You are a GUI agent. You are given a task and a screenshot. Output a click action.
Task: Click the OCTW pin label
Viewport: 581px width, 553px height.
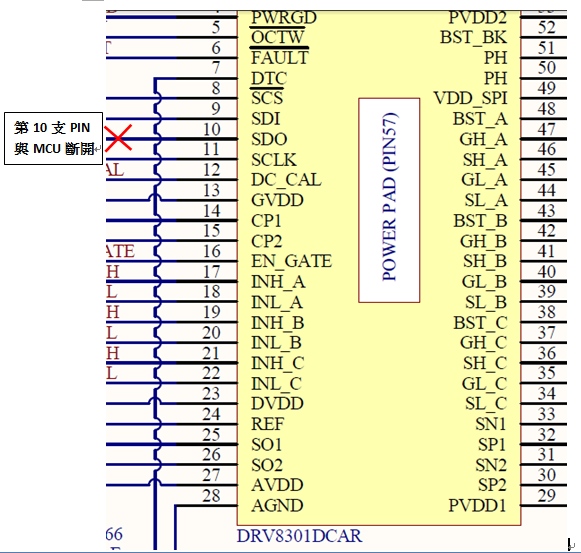tap(278, 37)
